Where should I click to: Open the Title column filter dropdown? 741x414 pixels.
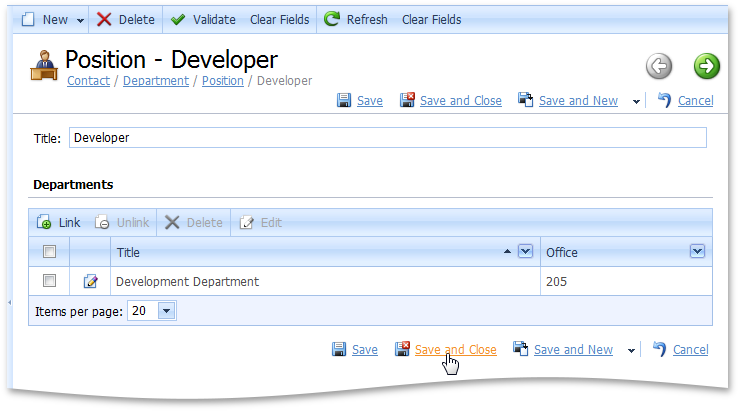pos(526,251)
